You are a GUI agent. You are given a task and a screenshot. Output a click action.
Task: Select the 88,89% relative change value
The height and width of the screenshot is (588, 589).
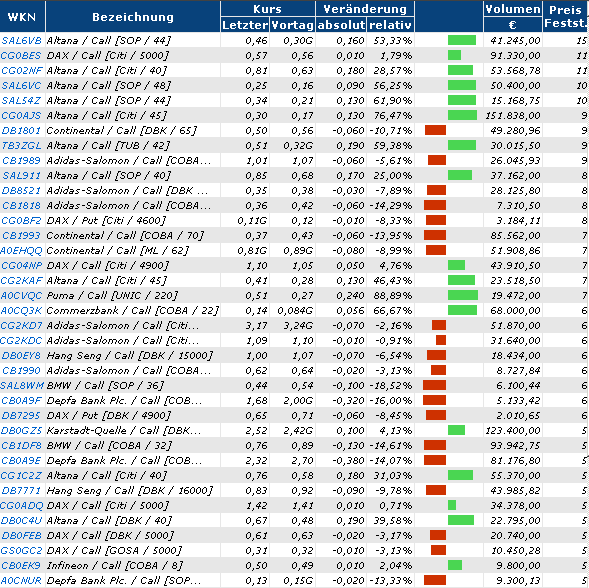393,296
